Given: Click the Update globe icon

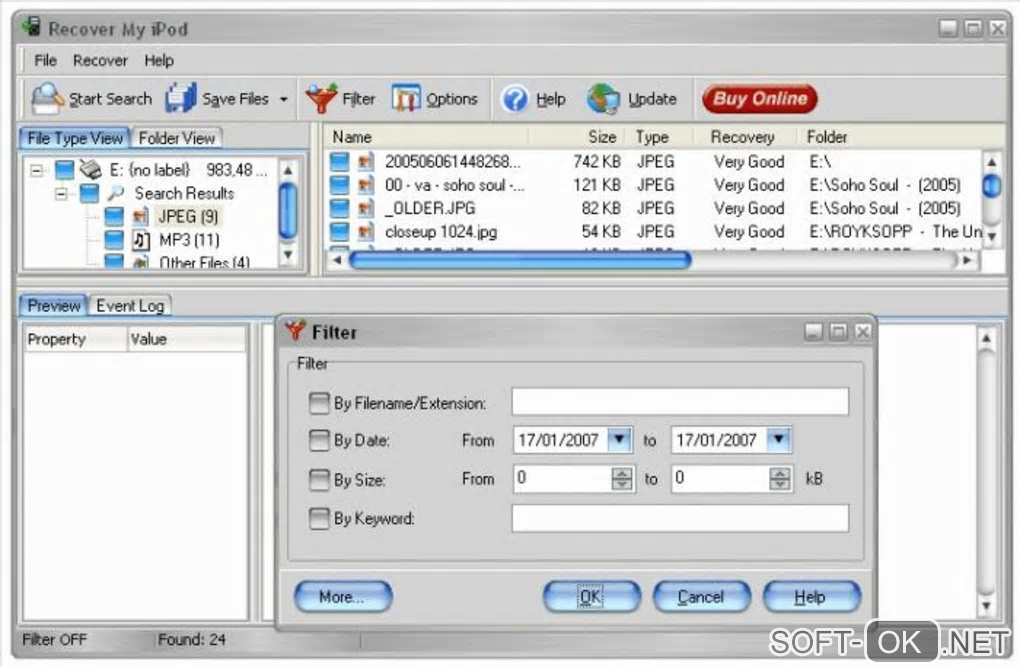Looking at the screenshot, I should click(603, 99).
